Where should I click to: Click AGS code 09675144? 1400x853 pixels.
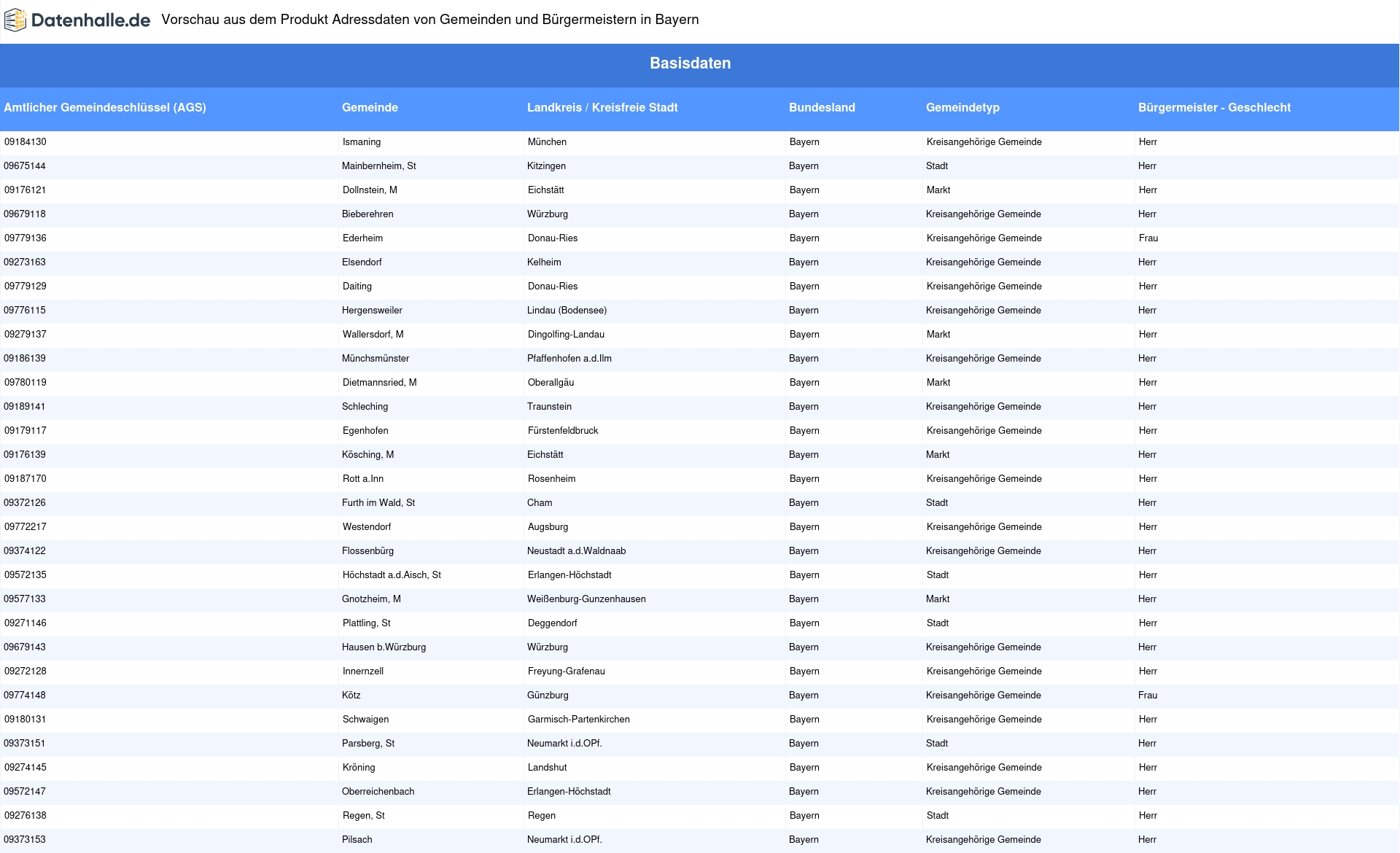coord(25,166)
